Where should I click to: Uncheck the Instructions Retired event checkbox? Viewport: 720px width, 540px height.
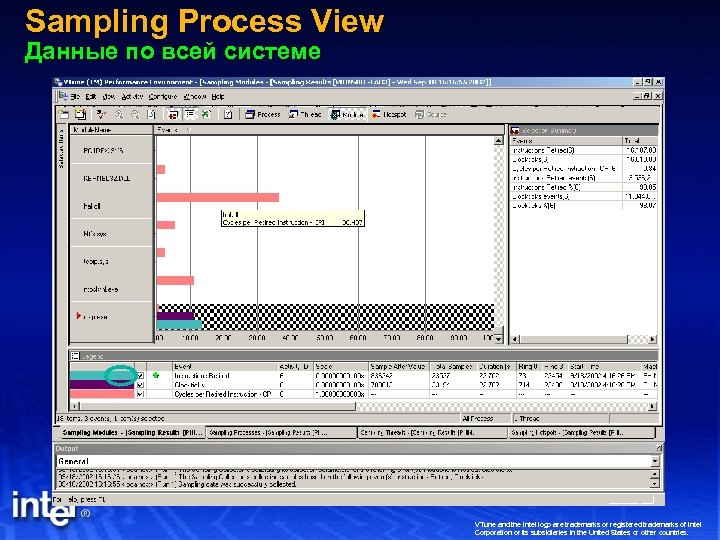click(x=141, y=376)
